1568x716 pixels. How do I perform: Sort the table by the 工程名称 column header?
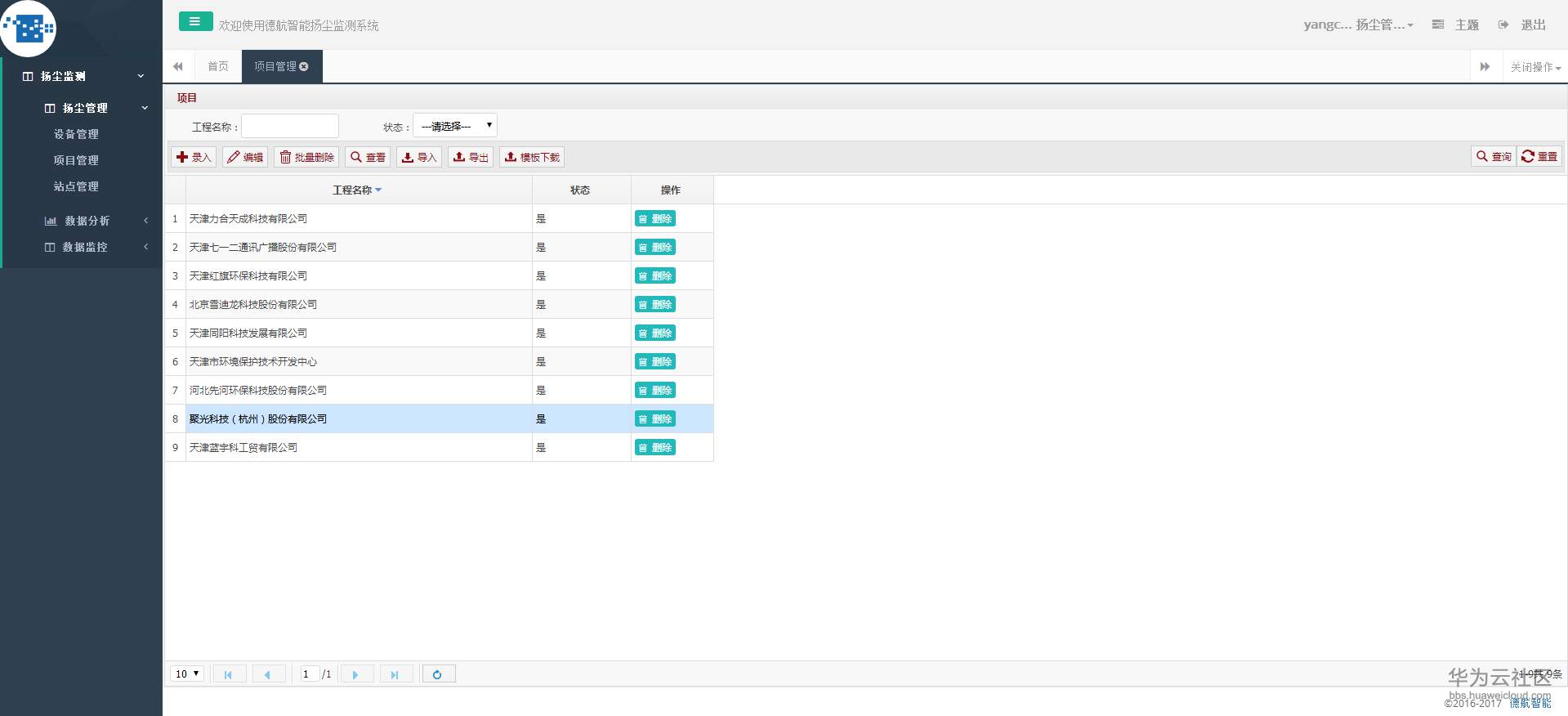pos(357,190)
